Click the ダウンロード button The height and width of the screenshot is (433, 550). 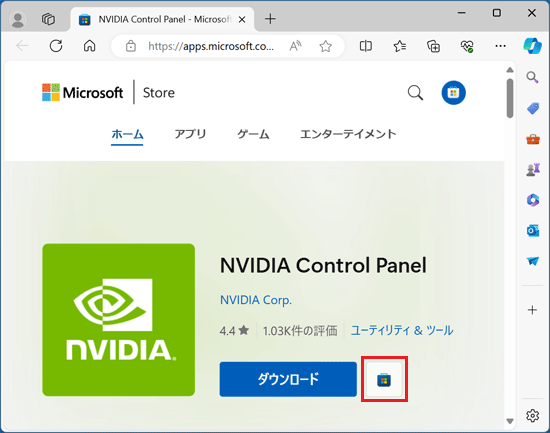click(x=288, y=379)
